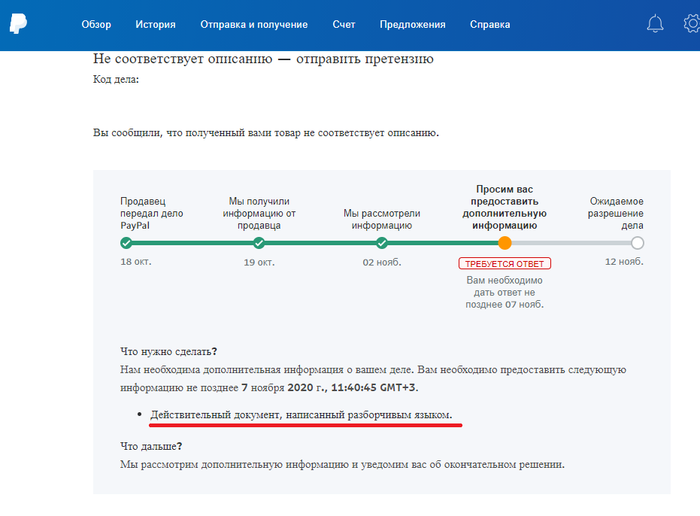Click the checkmark for 19 окт. step

259,243
